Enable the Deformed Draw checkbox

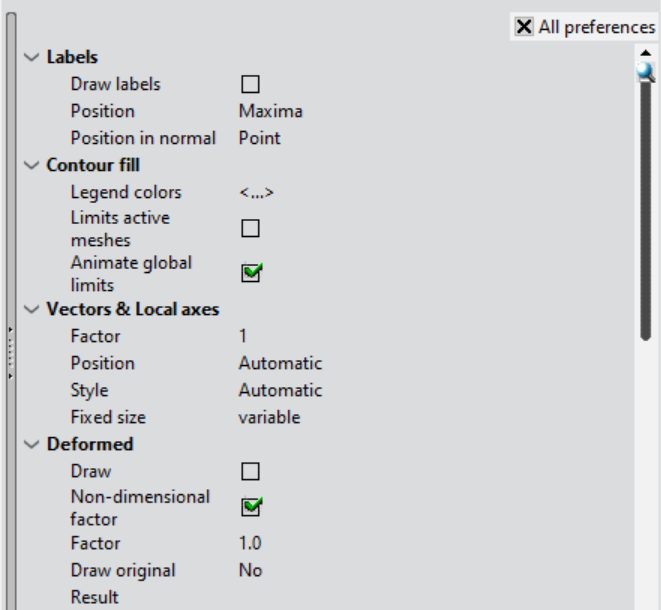(x=250, y=471)
